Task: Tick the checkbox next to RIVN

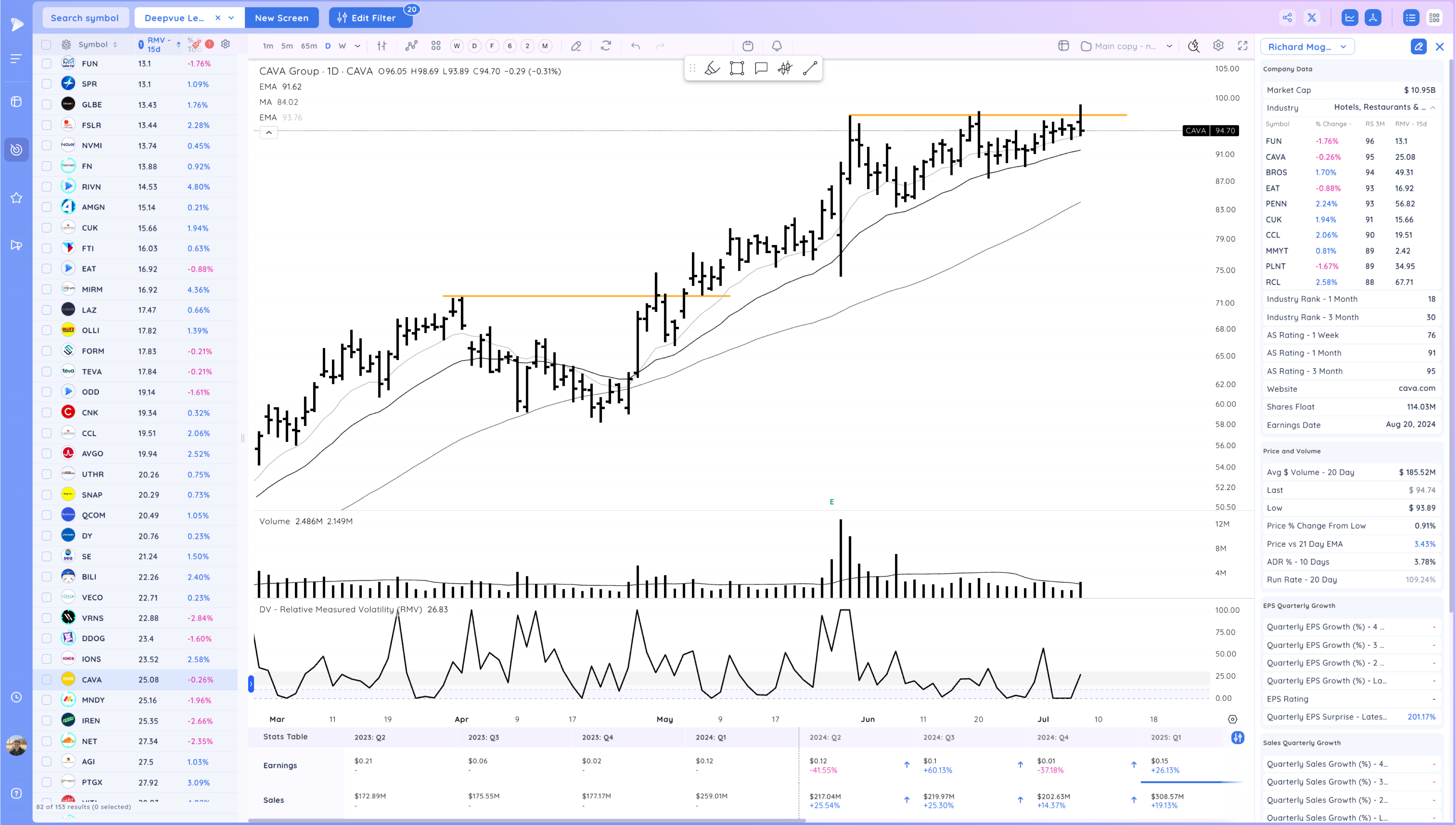Action: (47, 186)
